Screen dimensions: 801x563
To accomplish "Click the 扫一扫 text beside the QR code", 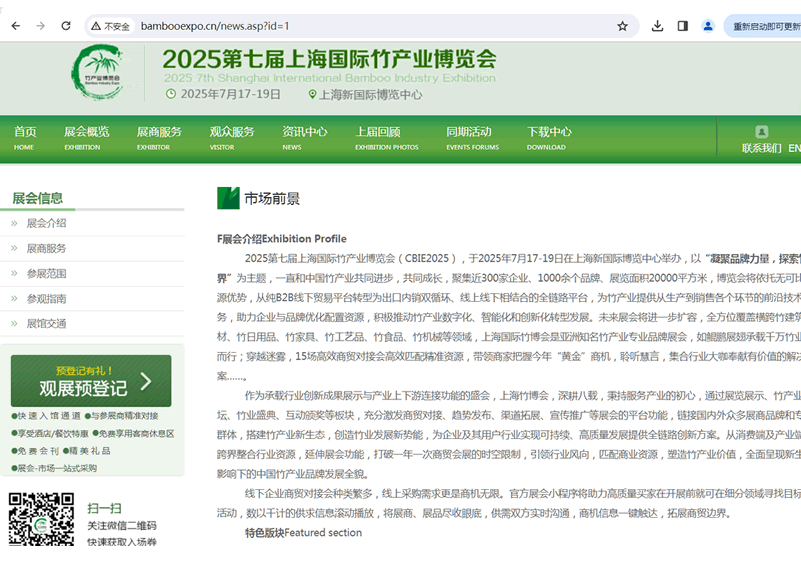I will point(104,508).
